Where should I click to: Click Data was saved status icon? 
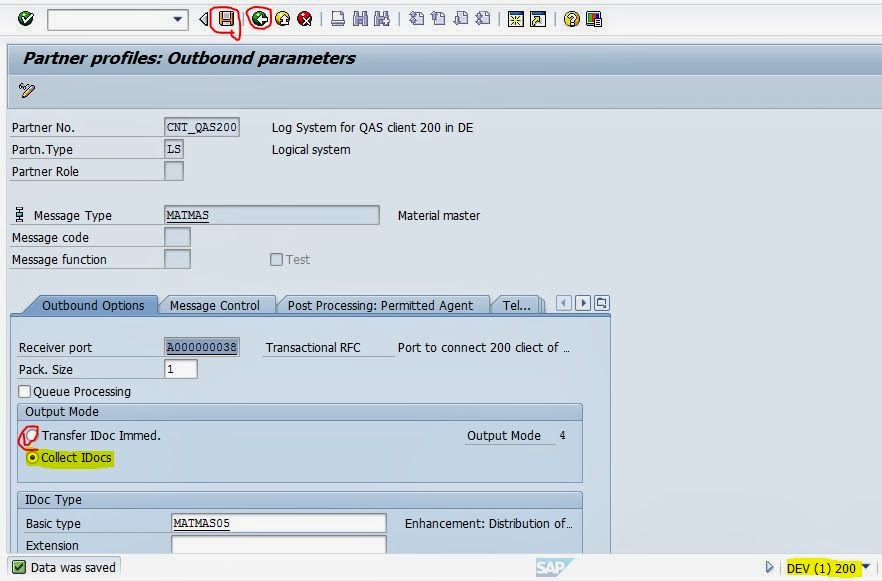pyautogui.click(x=19, y=568)
